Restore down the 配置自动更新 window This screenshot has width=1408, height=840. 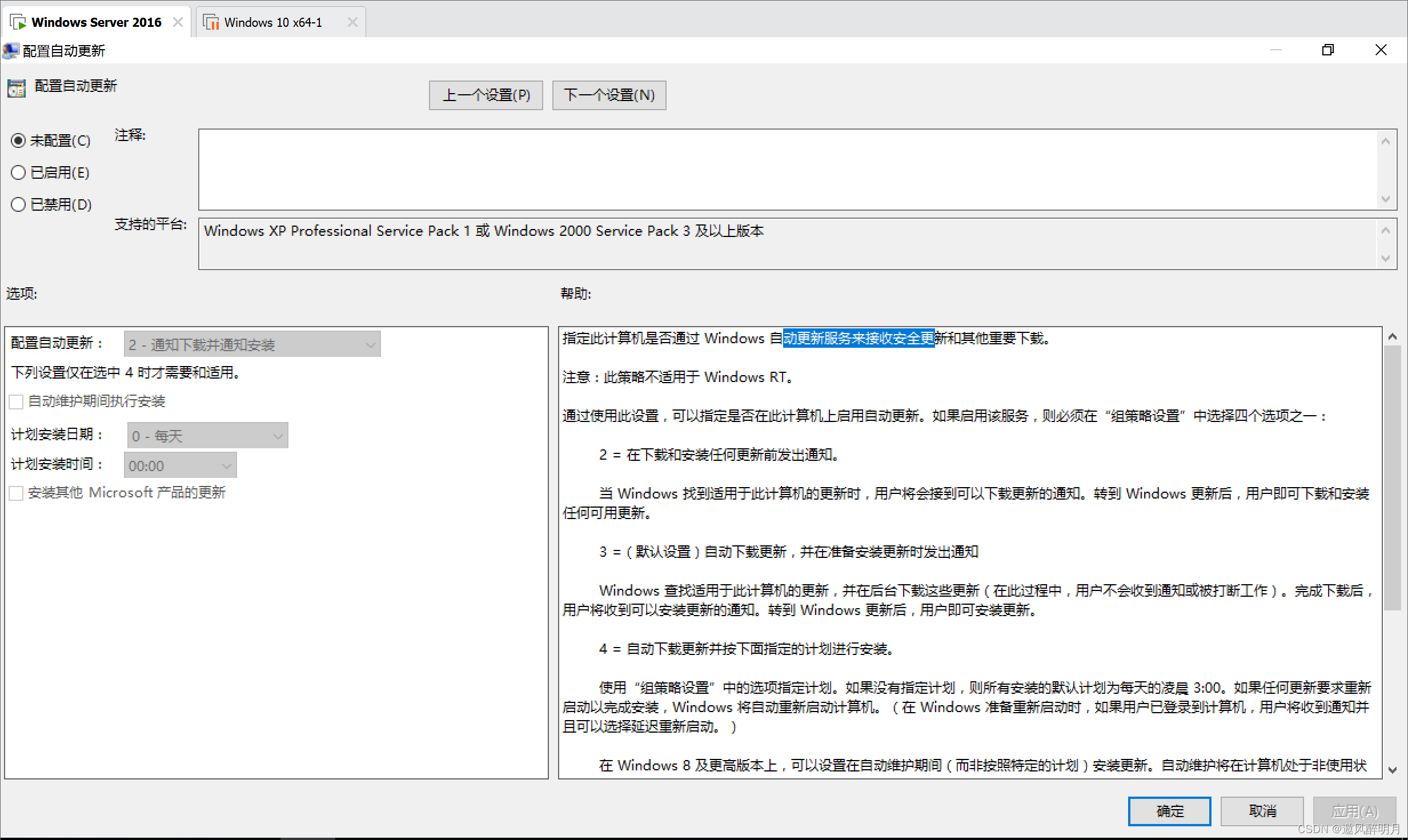(1328, 50)
